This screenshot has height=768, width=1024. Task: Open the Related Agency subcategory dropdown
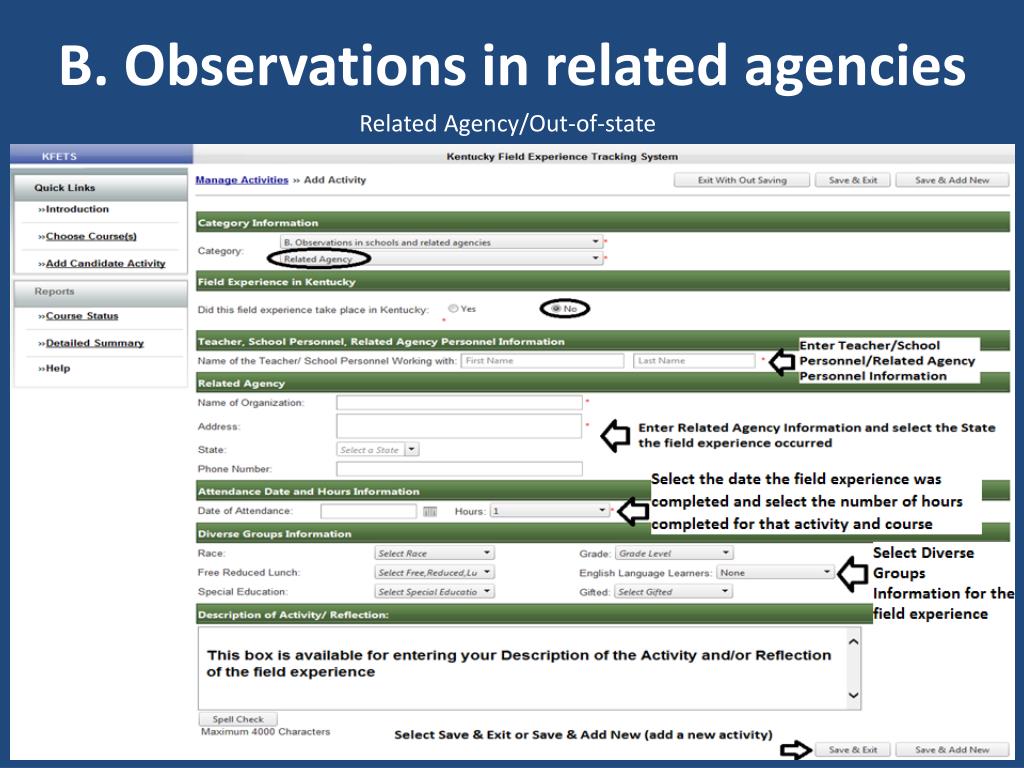(440, 259)
